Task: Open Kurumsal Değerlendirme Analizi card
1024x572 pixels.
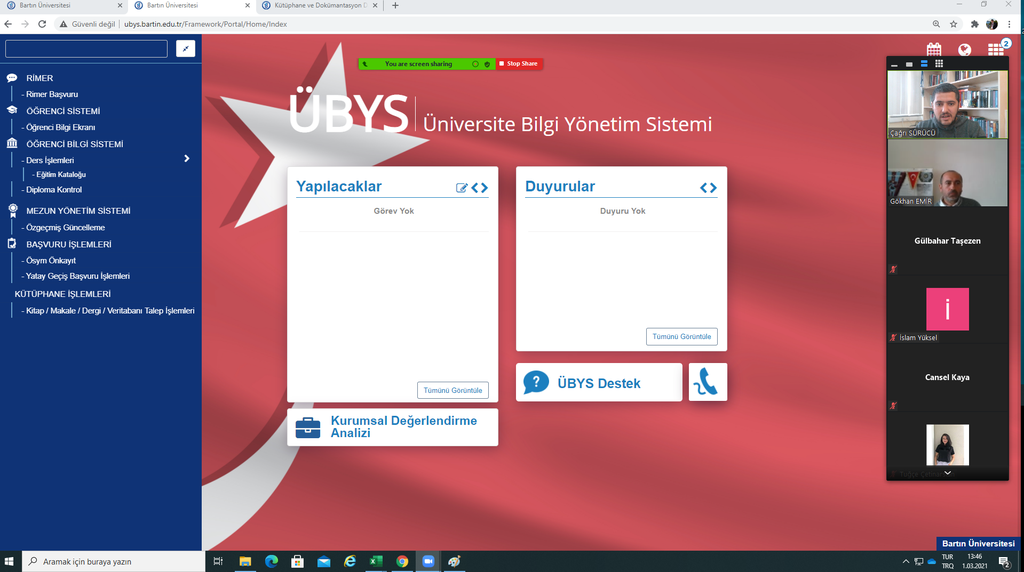Action: [392, 427]
